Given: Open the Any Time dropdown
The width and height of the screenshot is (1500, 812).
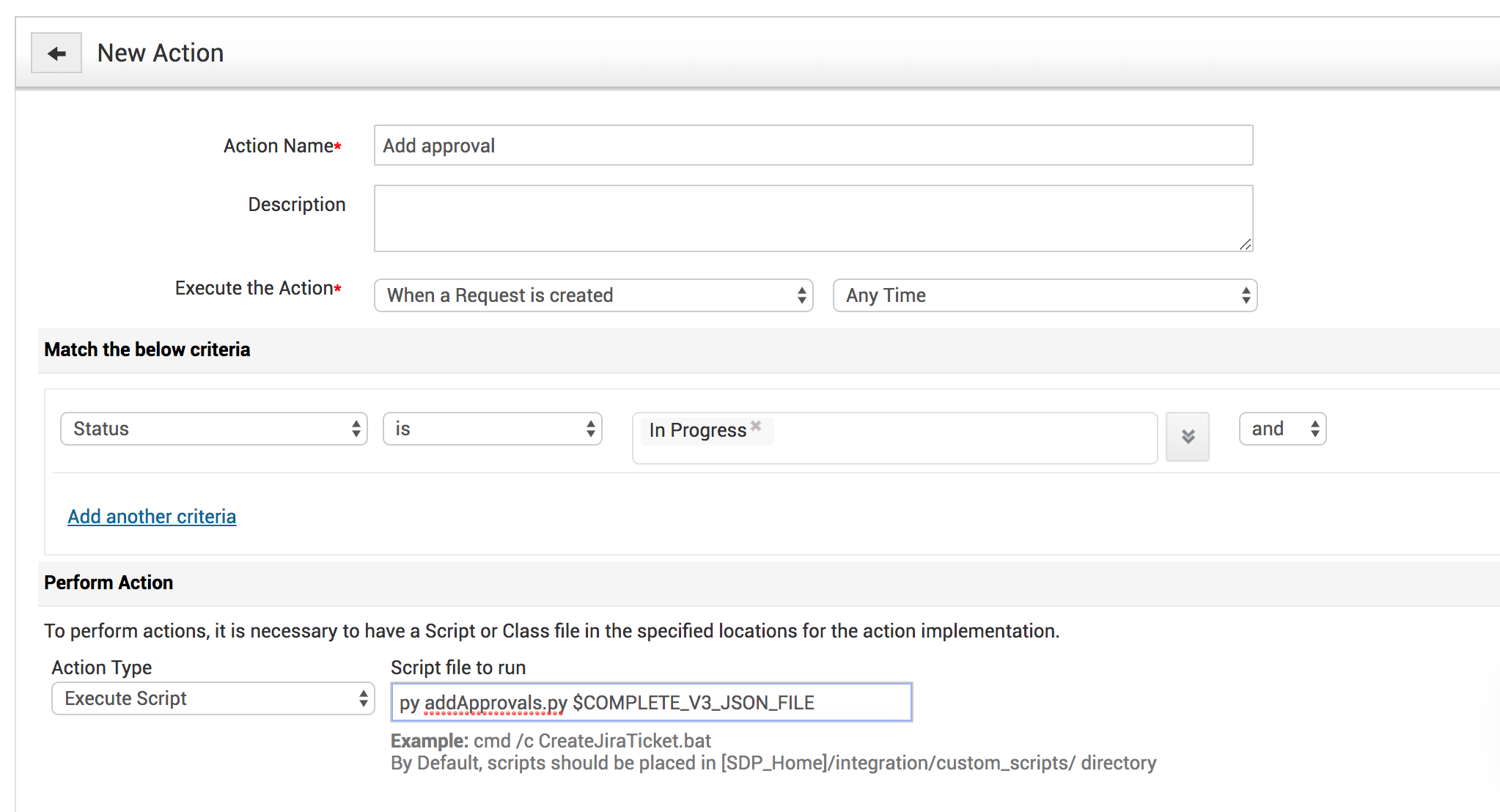Looking at the screenshot, I should pos(1045,295).
